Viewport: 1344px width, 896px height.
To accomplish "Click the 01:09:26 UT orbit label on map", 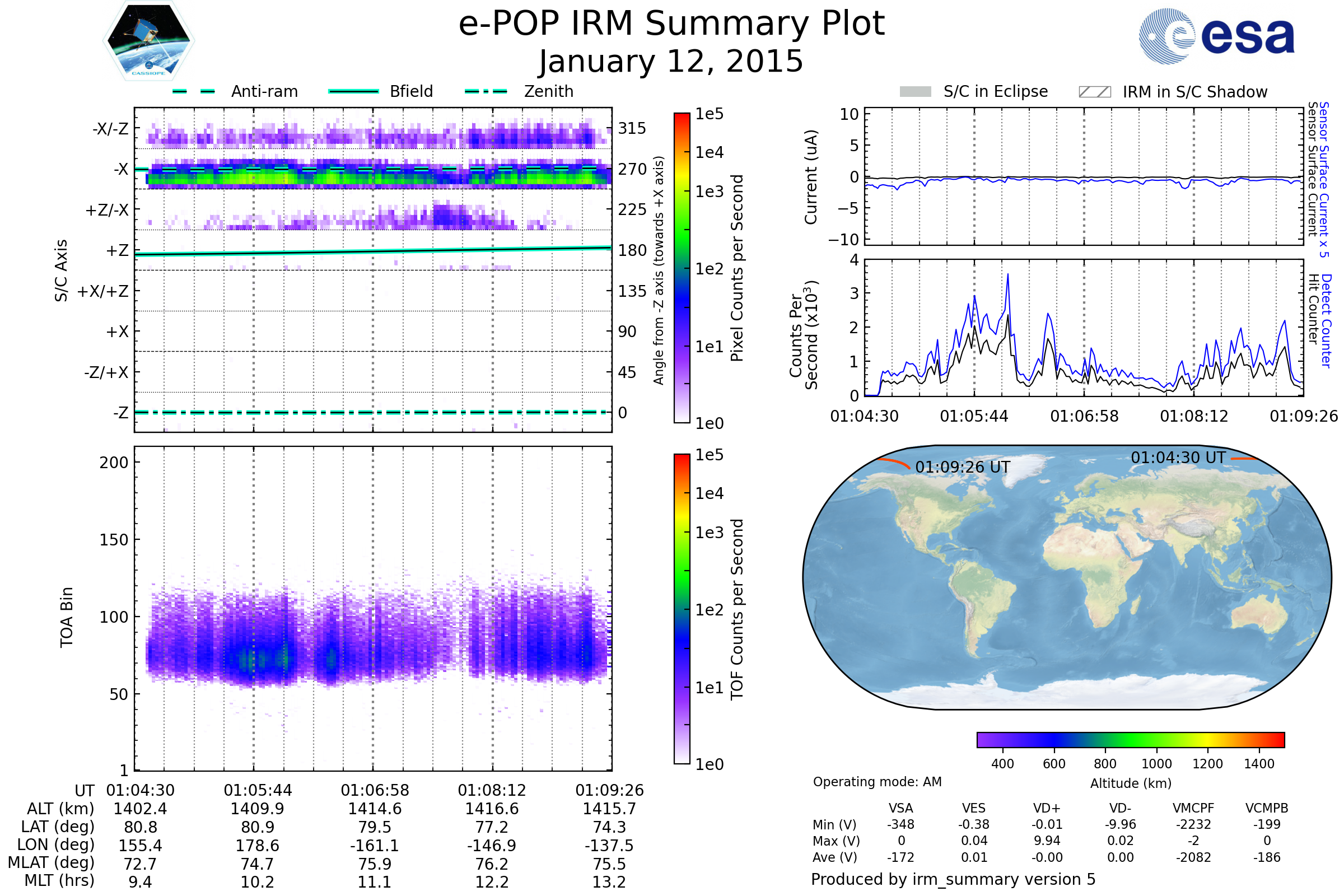I will 962,468.
